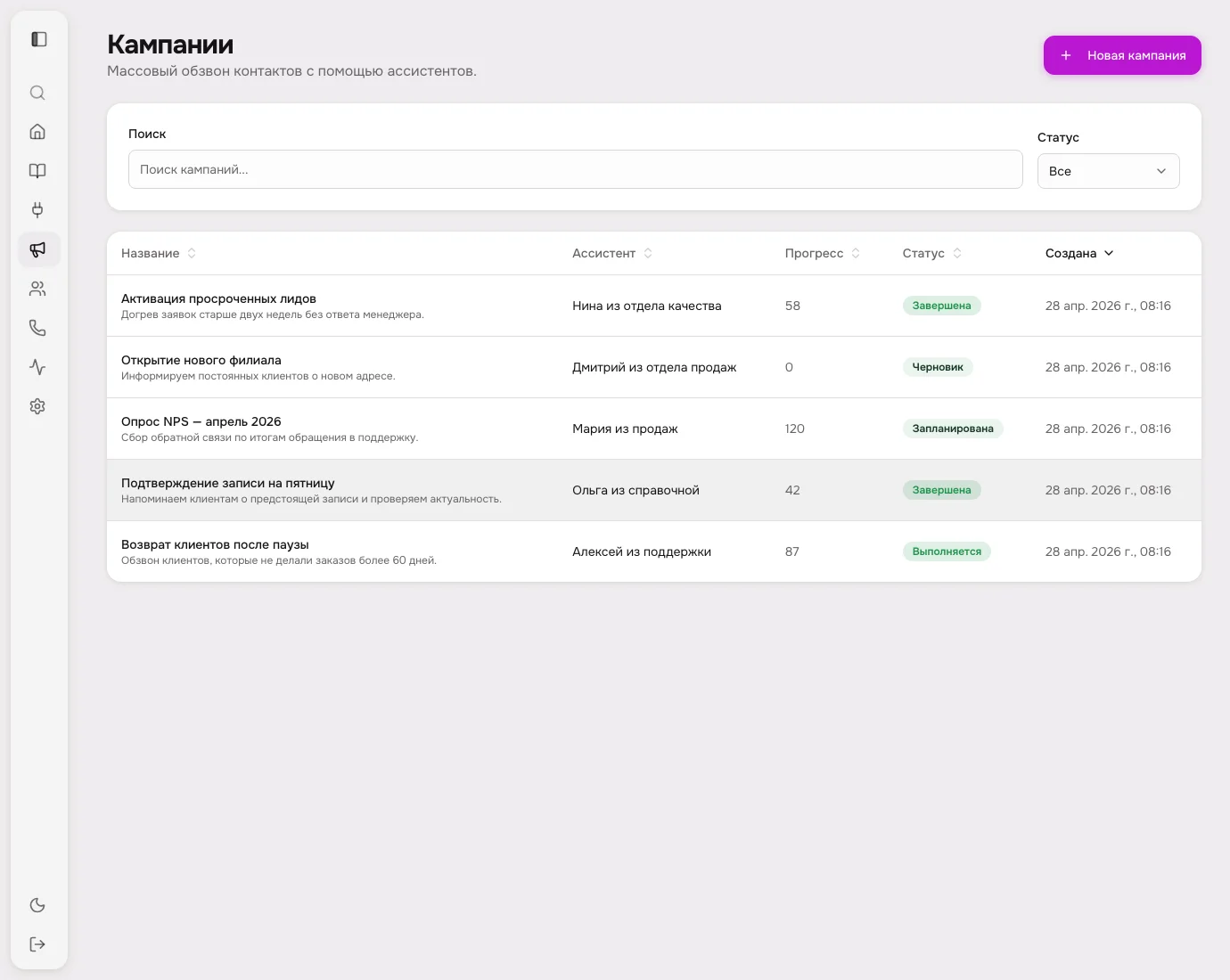Screen dimensions: 1230x980
Task: Open analytics via the pulse icon
Action: pos(37,366)
